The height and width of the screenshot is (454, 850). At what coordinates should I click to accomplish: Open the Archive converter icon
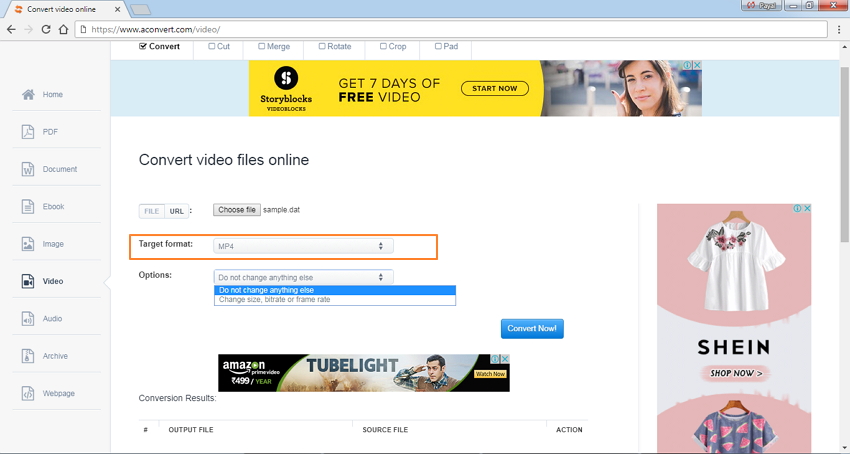[x=28, y=356]
